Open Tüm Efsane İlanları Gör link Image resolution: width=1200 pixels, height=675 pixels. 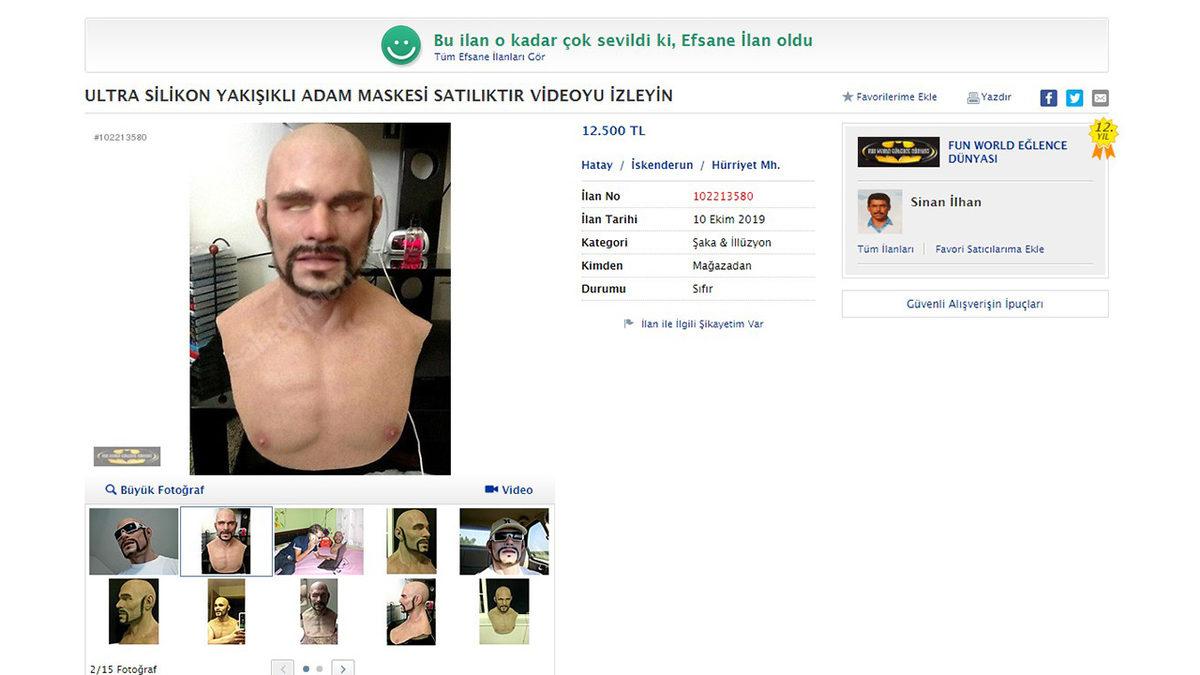point(489,57)
